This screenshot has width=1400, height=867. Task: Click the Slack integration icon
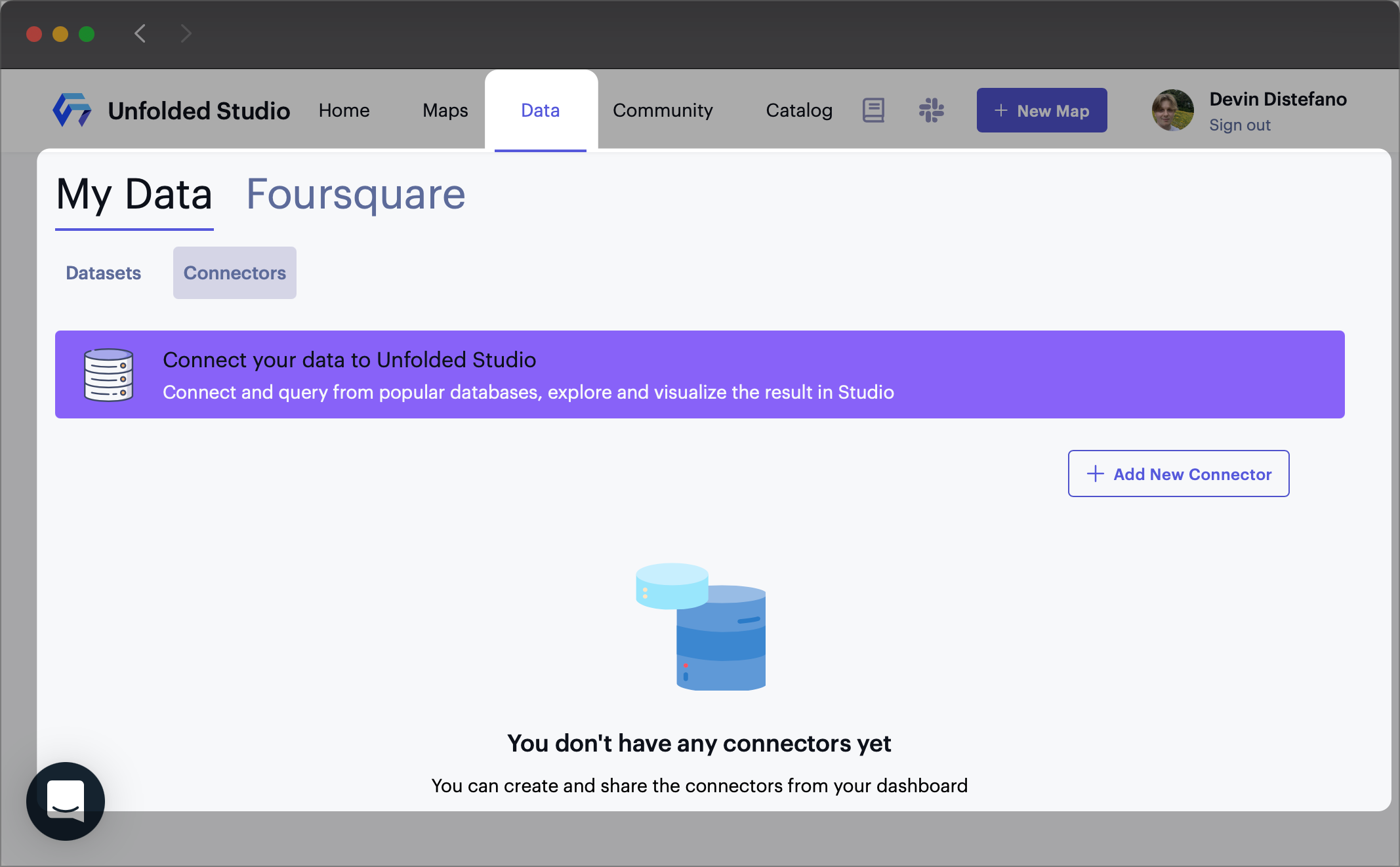pos(931,110)
